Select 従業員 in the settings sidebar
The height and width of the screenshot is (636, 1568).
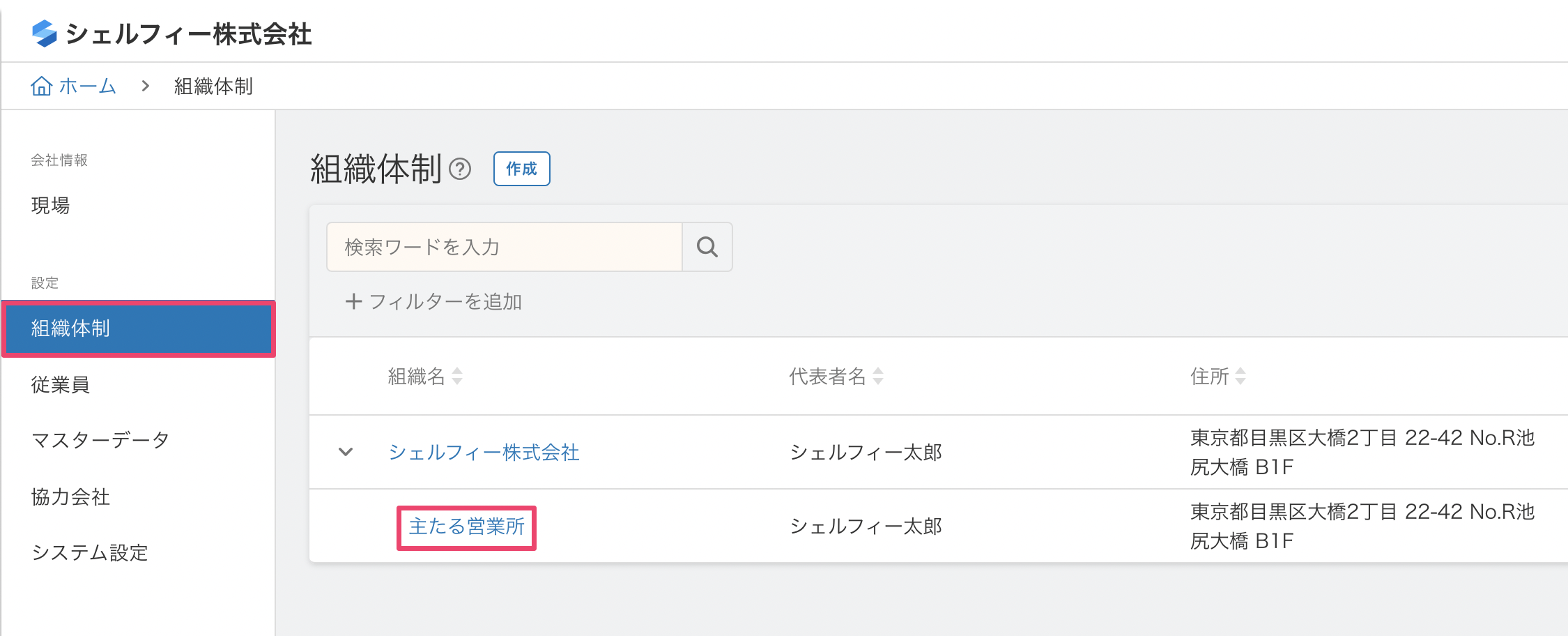point(60,384)
